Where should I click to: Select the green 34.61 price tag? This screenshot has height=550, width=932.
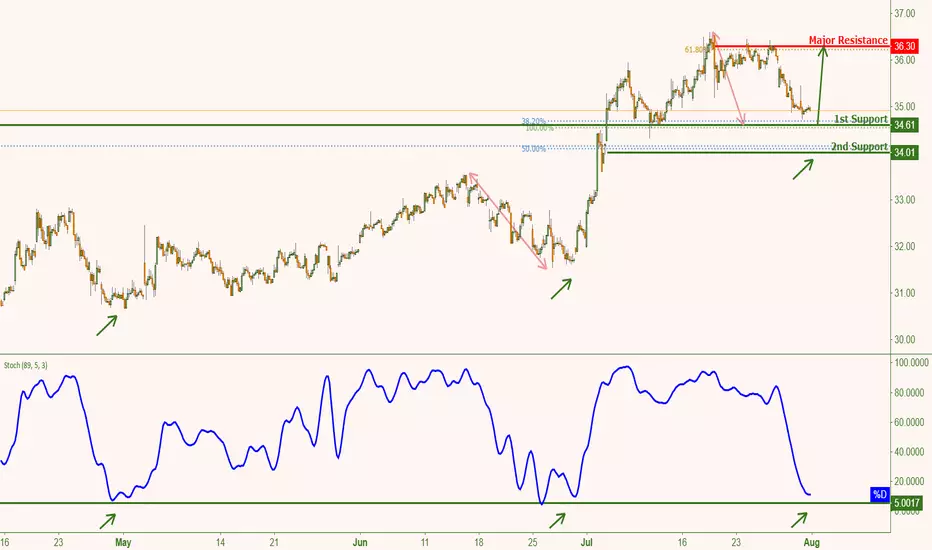(x=904, y=125)
